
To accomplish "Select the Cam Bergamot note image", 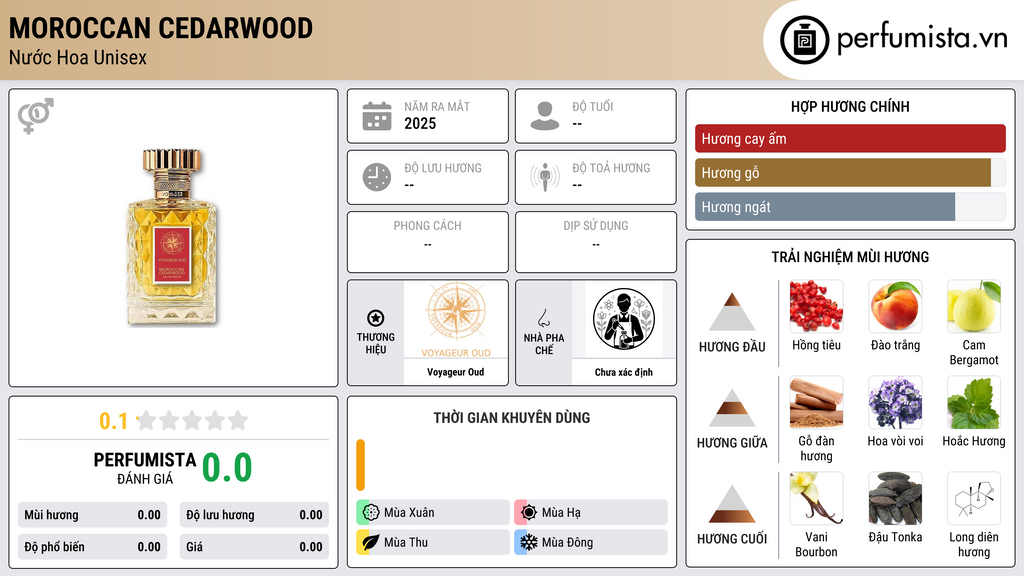I will pos(974,306).
